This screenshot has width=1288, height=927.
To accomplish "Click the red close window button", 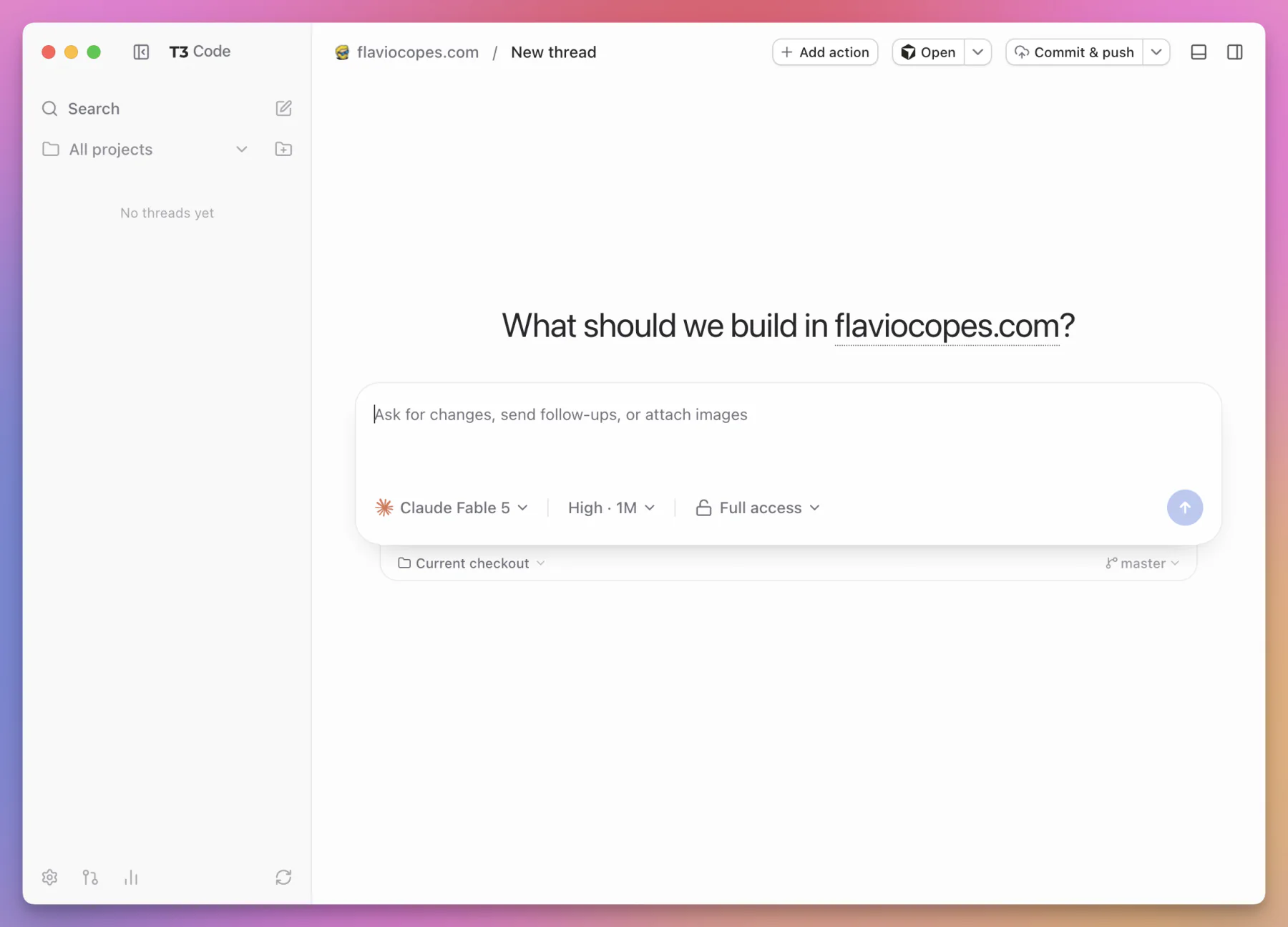I will coord(49,52).
